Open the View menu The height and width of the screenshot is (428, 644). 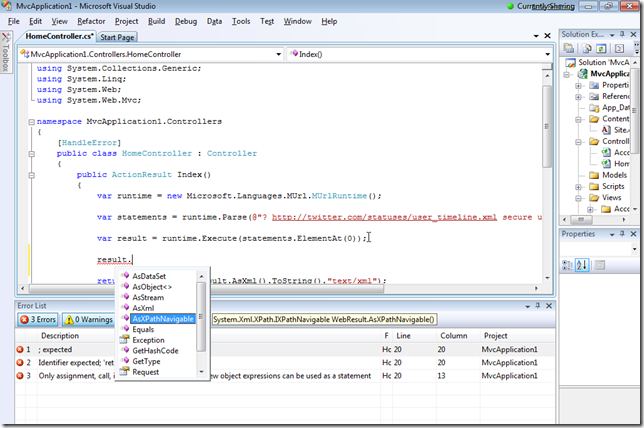60,21
